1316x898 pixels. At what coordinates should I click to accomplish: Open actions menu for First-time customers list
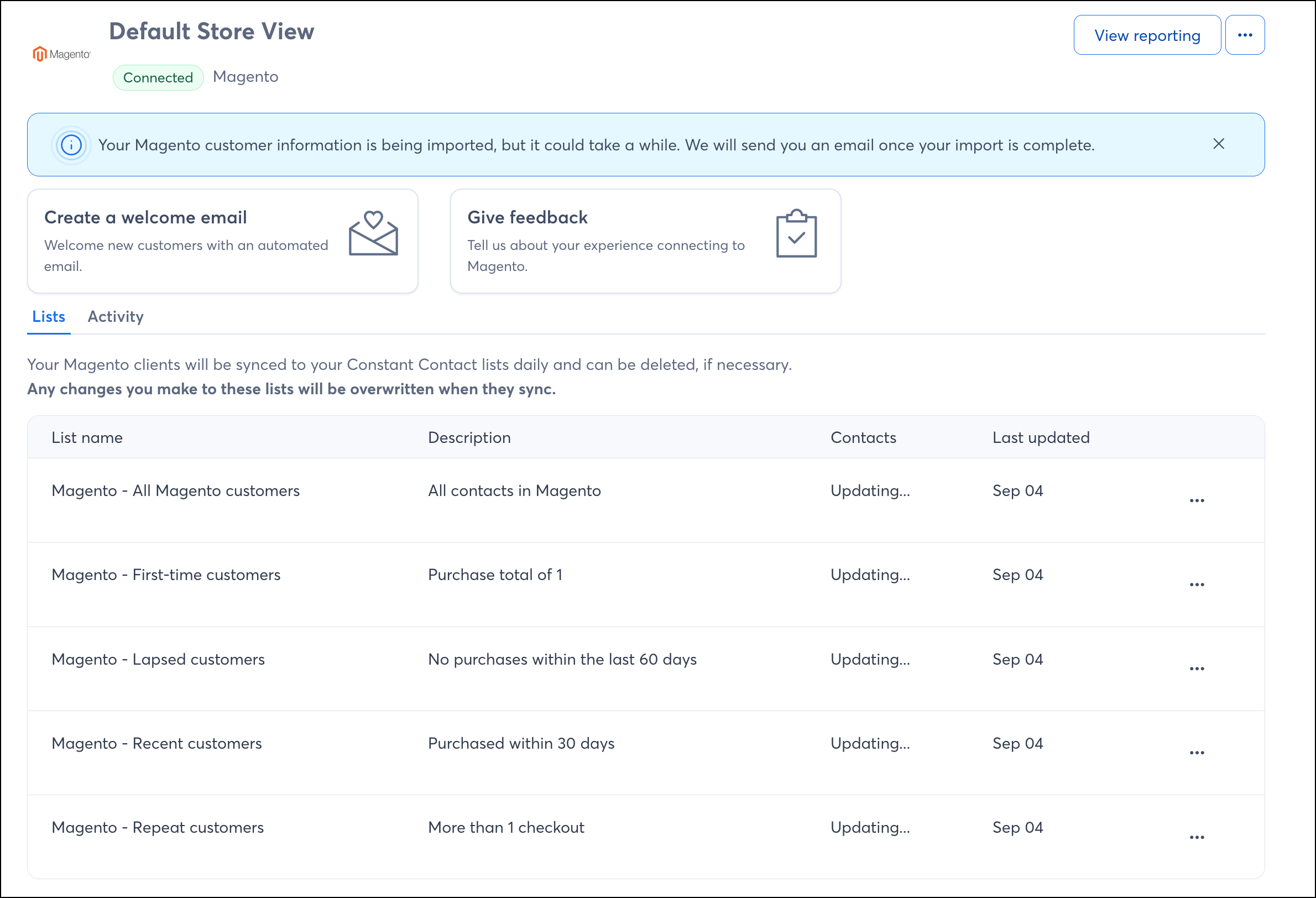point(1197,584)
